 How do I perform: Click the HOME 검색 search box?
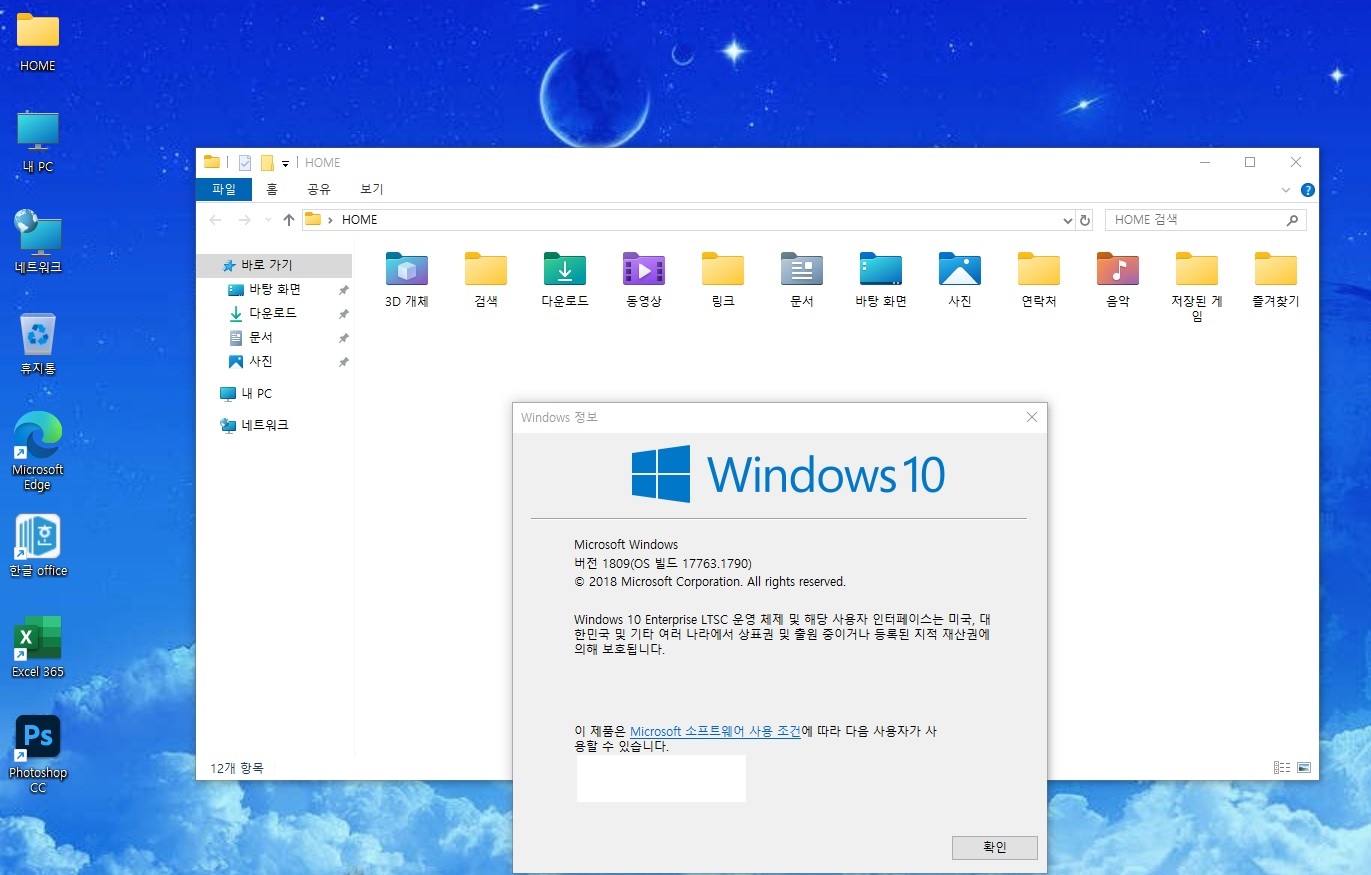click(x=1206, y=220)
